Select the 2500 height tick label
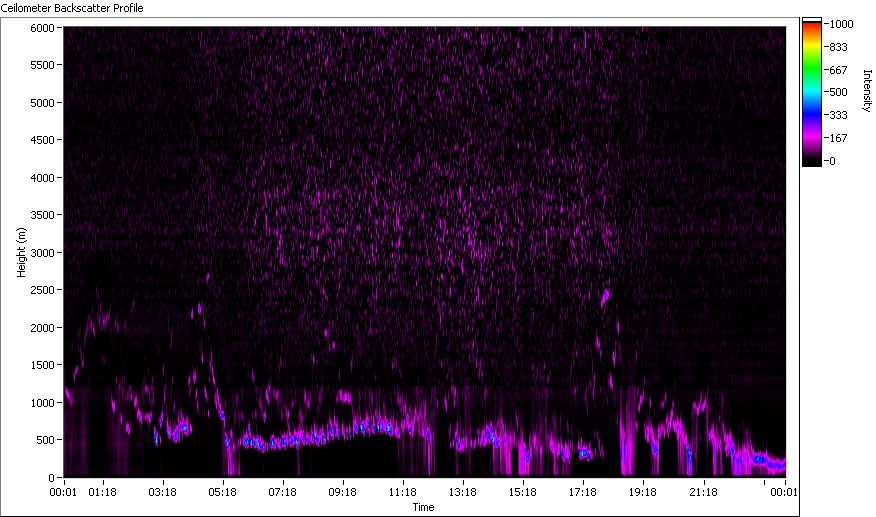Image resolution: width=876 pixels, height=517 pixels. click(x=42, y=290)
